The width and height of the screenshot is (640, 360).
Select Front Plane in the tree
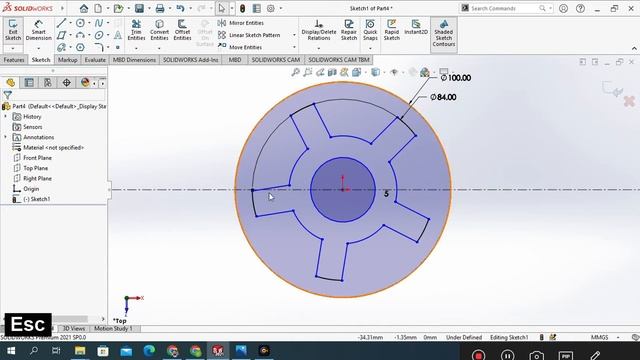click(33, 158)
